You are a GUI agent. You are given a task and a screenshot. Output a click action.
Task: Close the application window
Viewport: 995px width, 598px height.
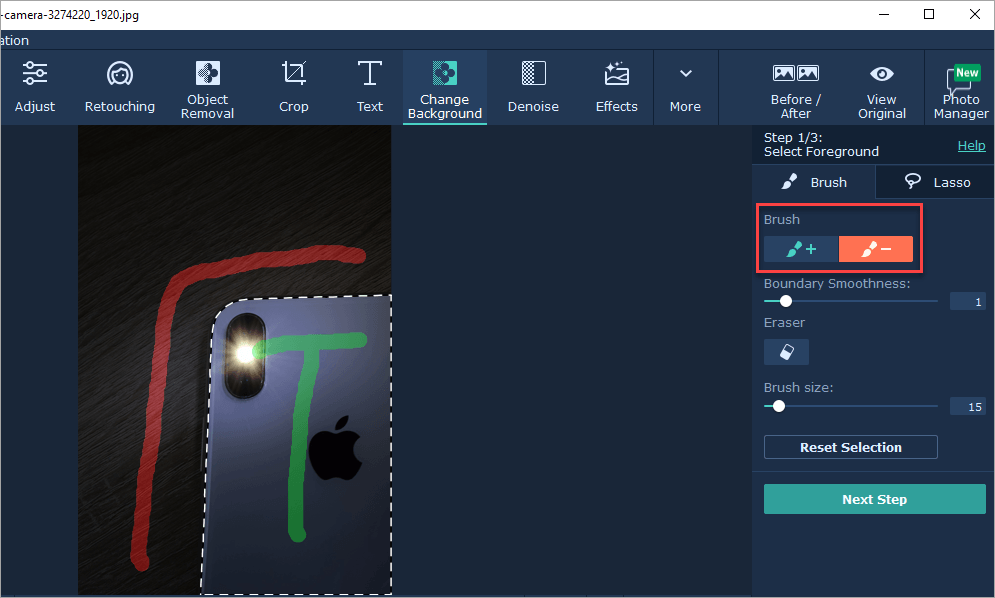pos(975,14)
